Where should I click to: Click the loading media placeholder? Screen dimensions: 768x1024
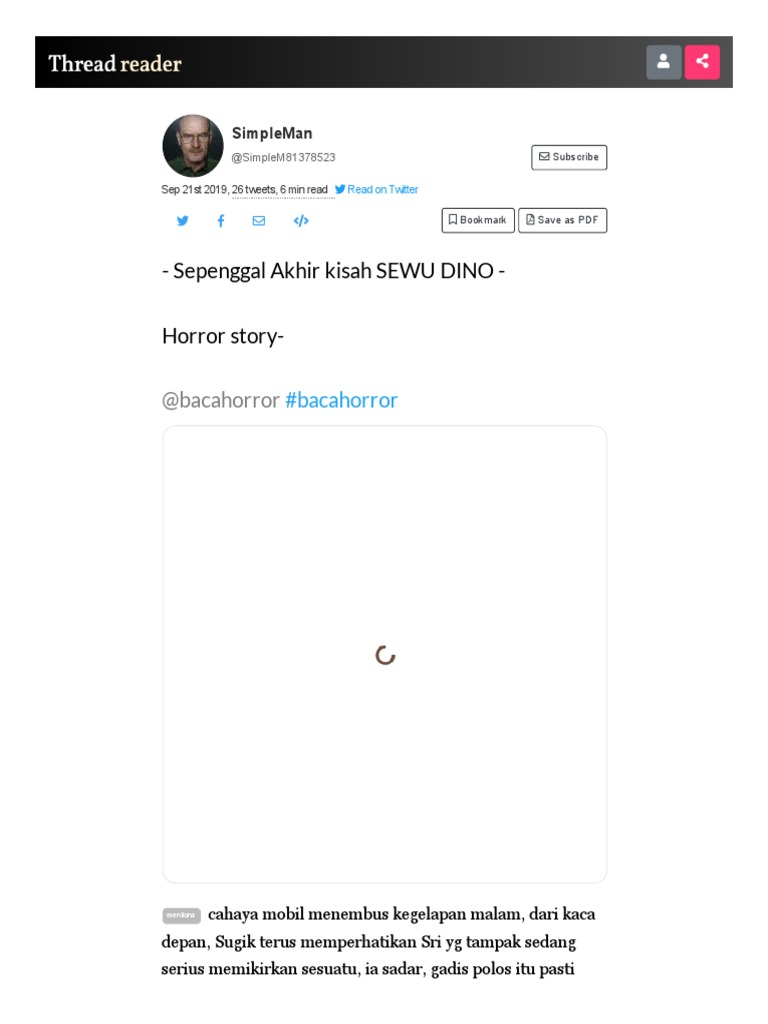(385, 654)
